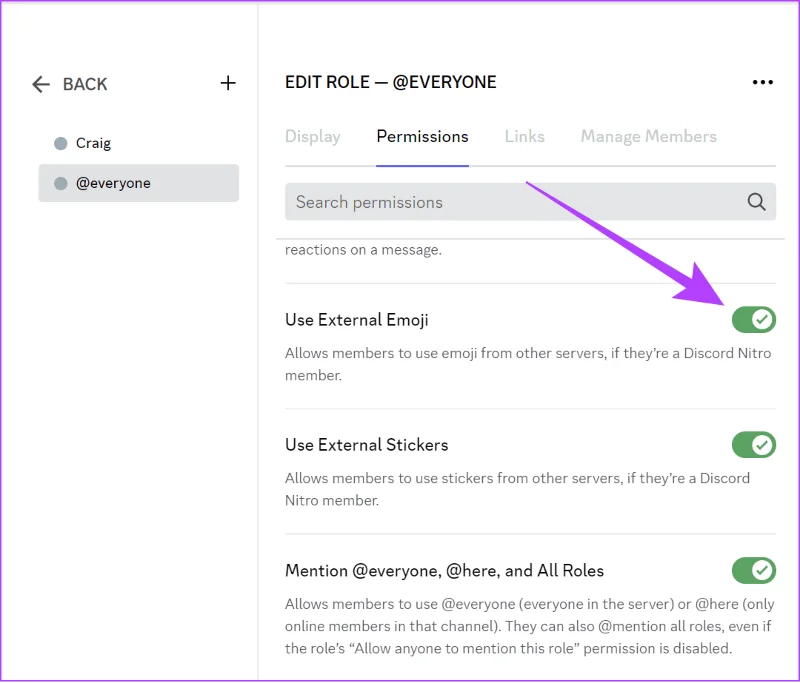
Task: Open the Permissions tab
Action: tap(422, 137)
